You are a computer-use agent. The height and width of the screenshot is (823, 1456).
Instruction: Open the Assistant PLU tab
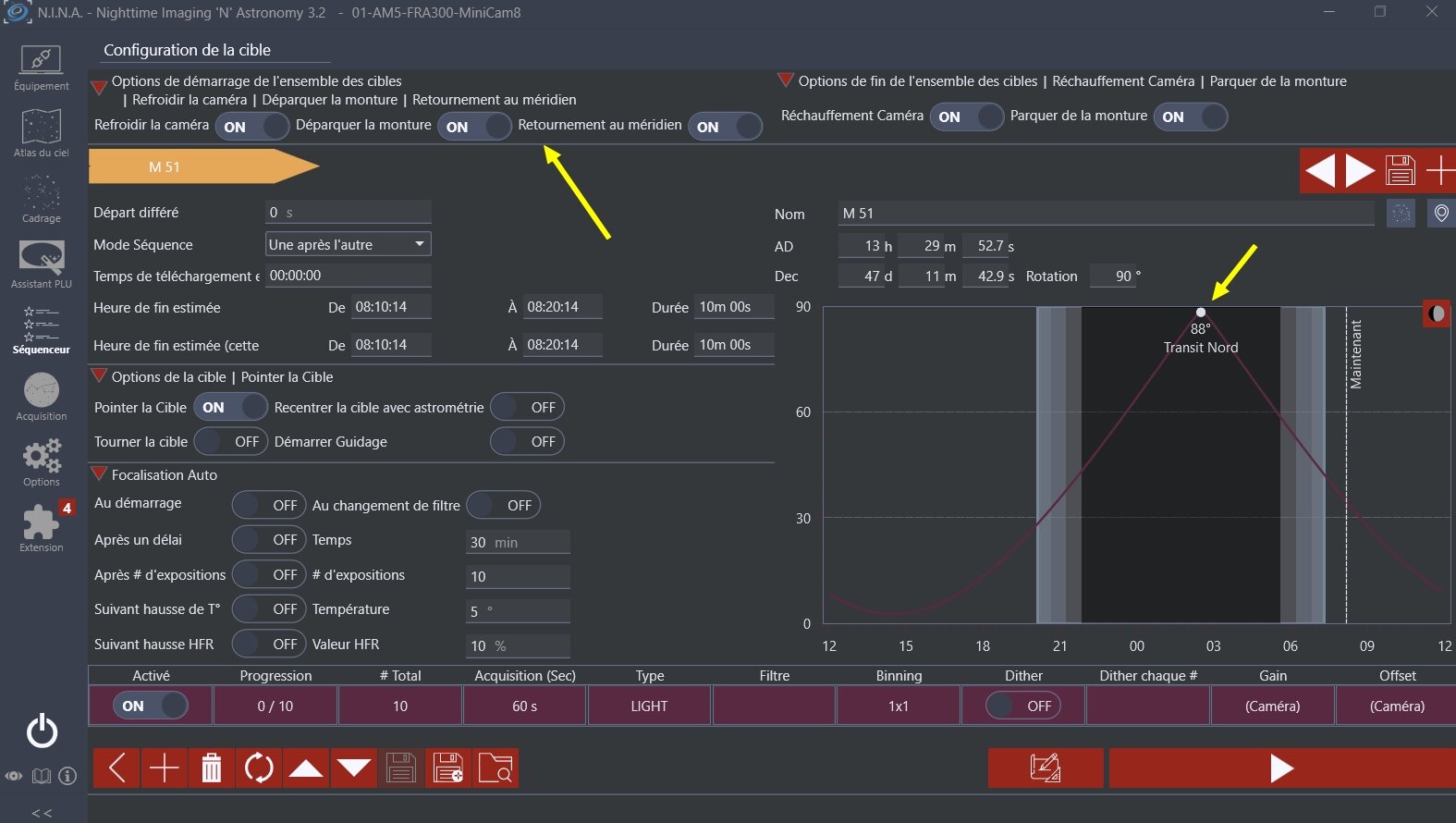click(42, 264)
